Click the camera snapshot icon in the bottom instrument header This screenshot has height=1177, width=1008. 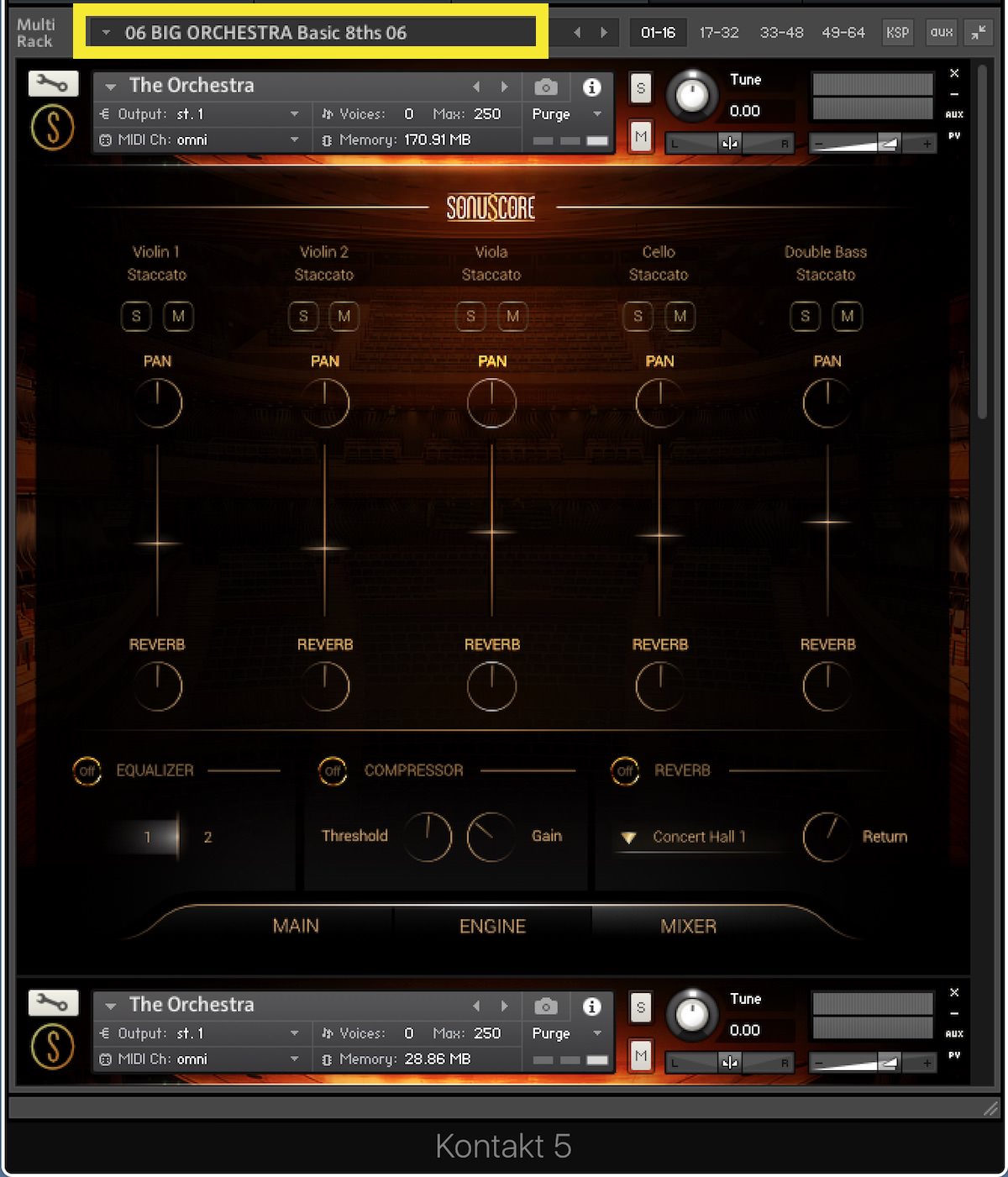coord(546,1006)
